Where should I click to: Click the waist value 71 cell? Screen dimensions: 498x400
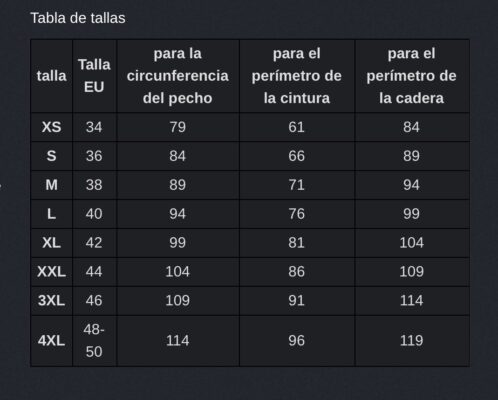pos(297,185)
